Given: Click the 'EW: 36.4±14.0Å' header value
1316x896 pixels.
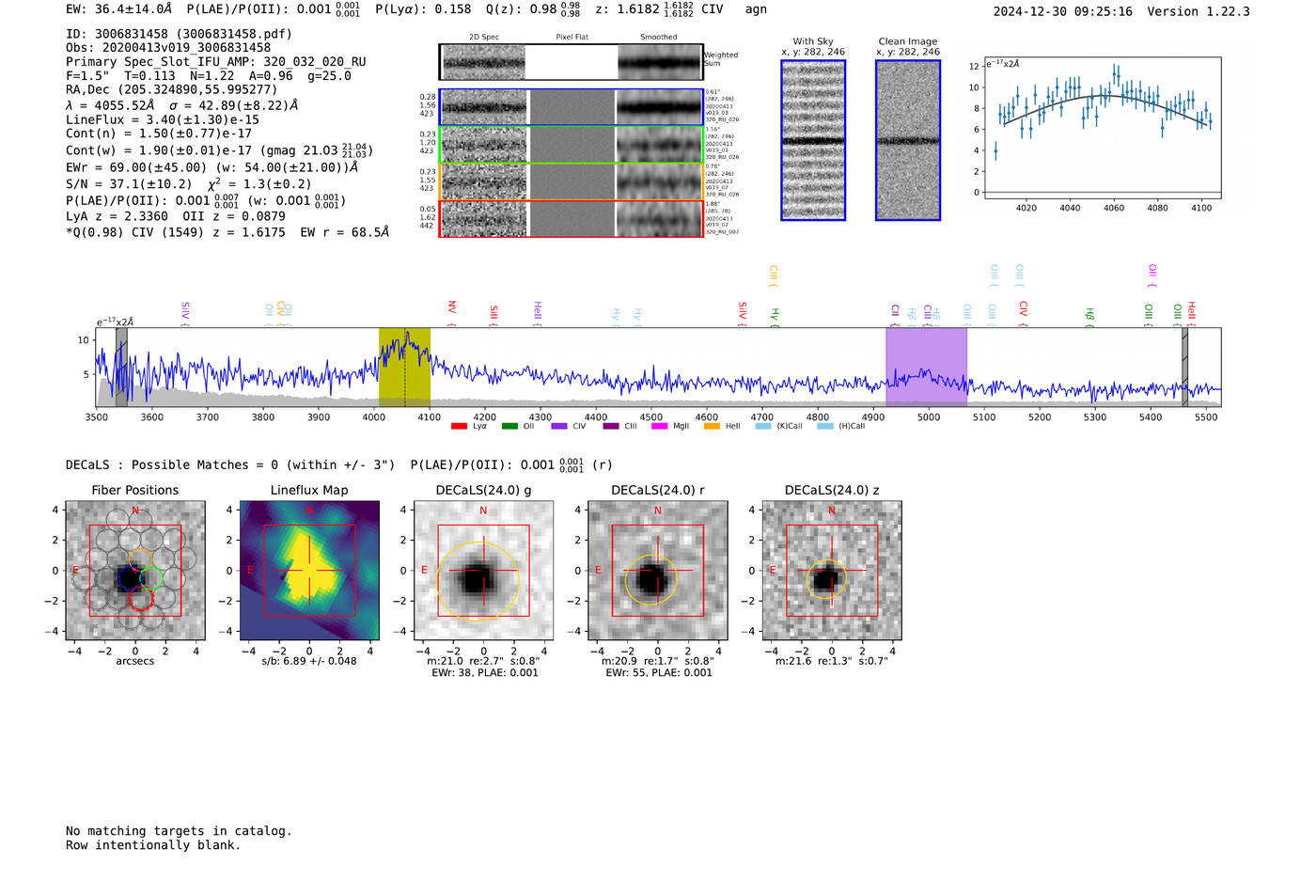Looking at the screenshot, I should tap(119, 9).
